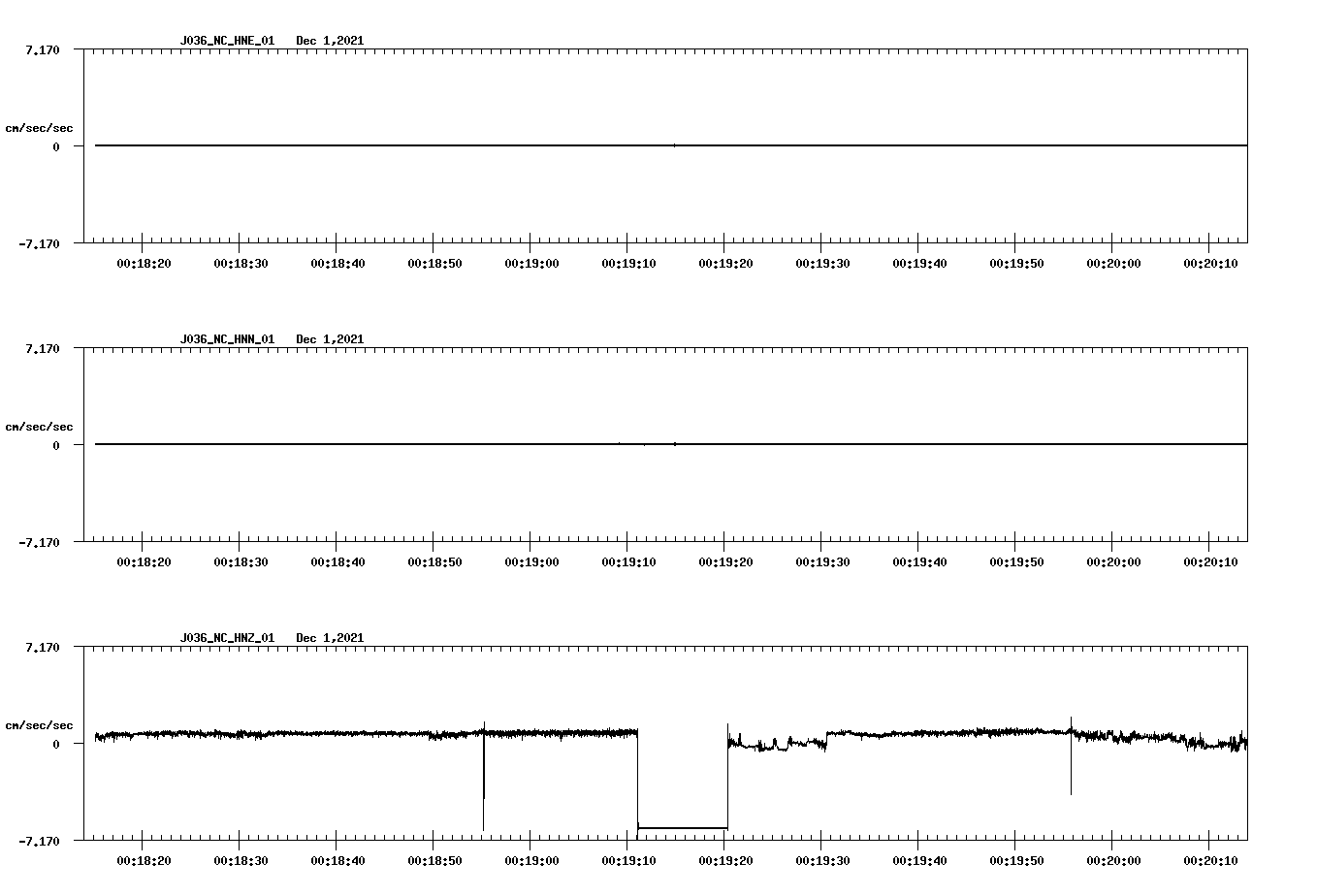Click 00:19:10 time label under HNN plot
The height and width of the screenshot is (896, 1317).
tap(628, 562)
